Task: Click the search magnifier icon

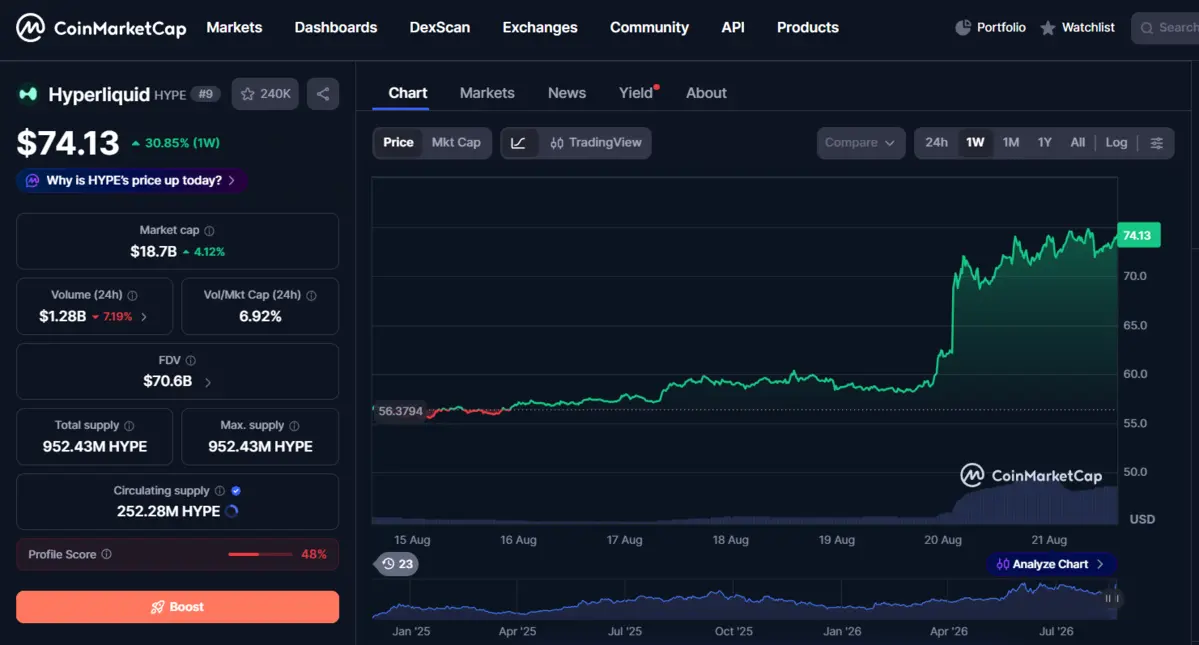Action: pos(1146,28)
